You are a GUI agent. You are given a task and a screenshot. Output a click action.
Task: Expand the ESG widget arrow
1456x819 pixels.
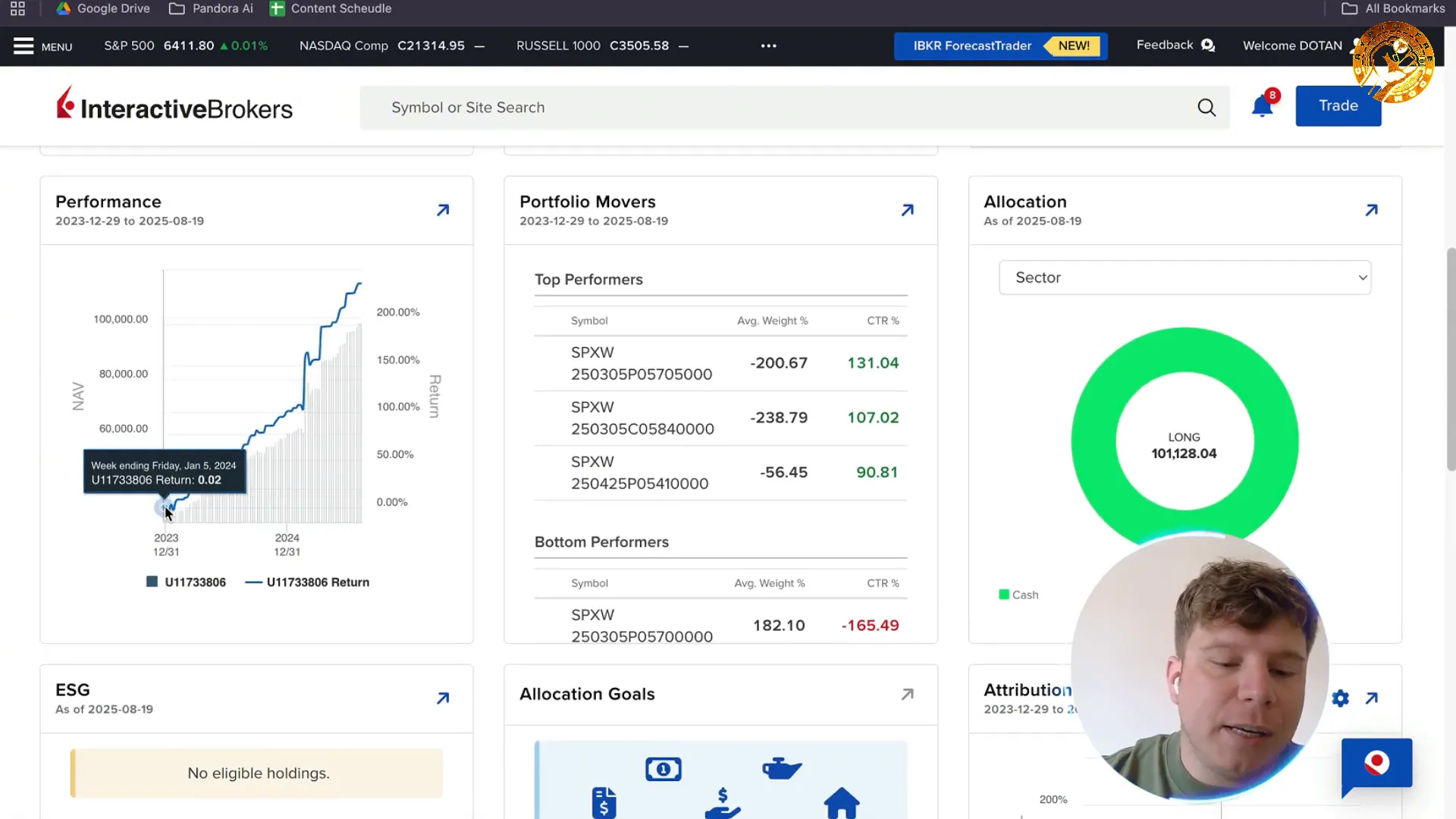[x=443, y=698]
